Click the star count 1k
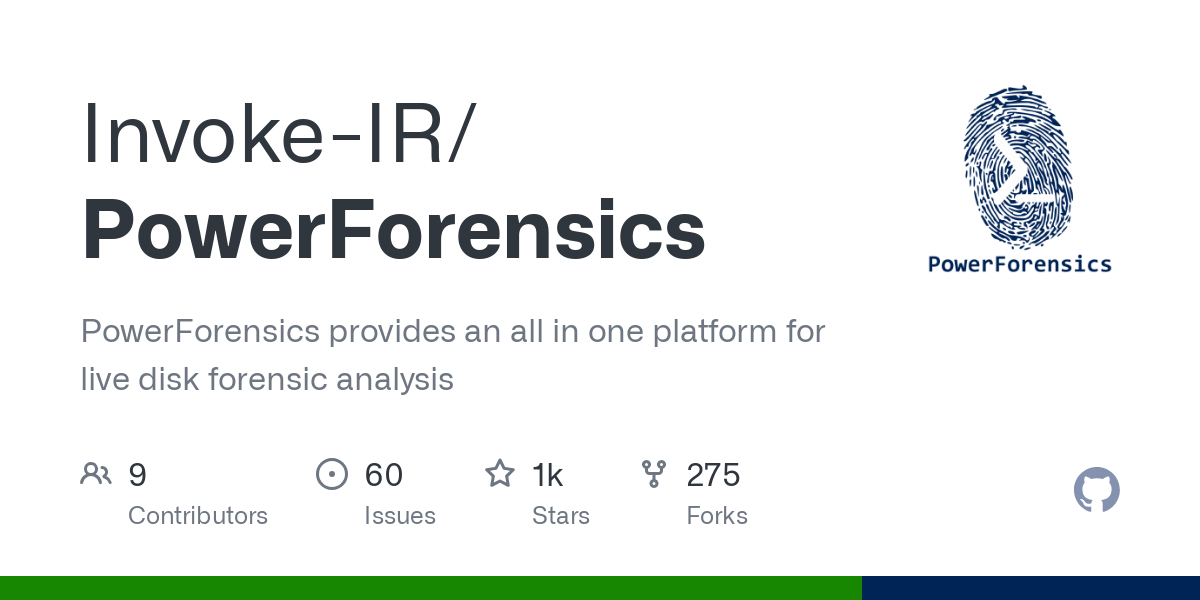 pyautogui.click(x=548, y=474)
